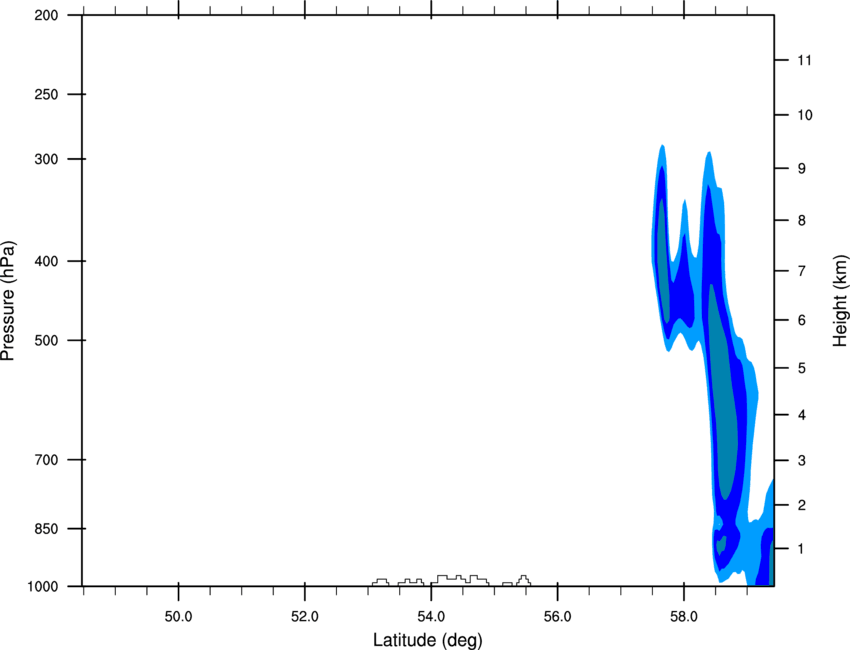Click the 56.0 latitude tick label
The width and height of the screenshot is (850, 650).
[x=558, y=617]
